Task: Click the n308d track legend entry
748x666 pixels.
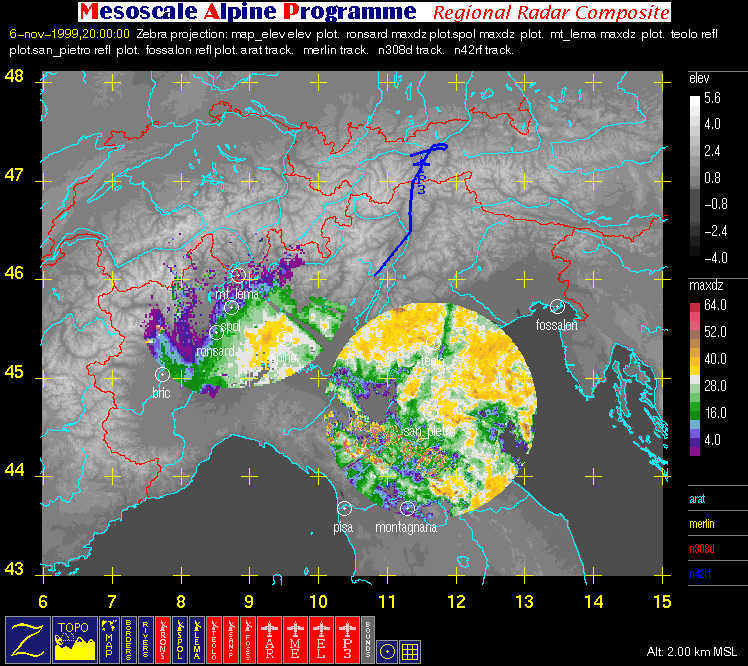Action: point(704,548)
